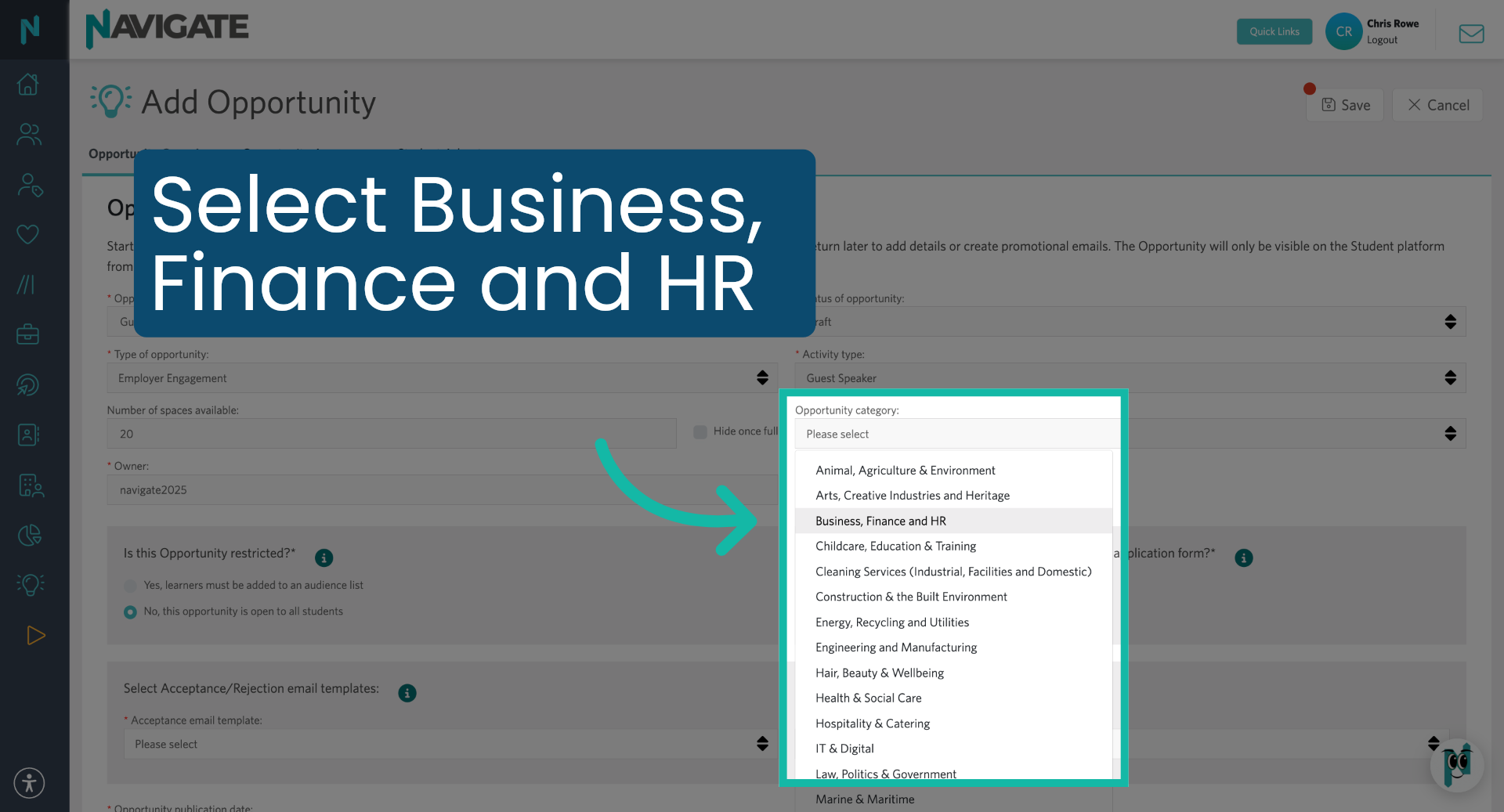The width and height of the screenshot is (1504, 812).
Task: Open Quick Links button
Action: click(1274, 31)
